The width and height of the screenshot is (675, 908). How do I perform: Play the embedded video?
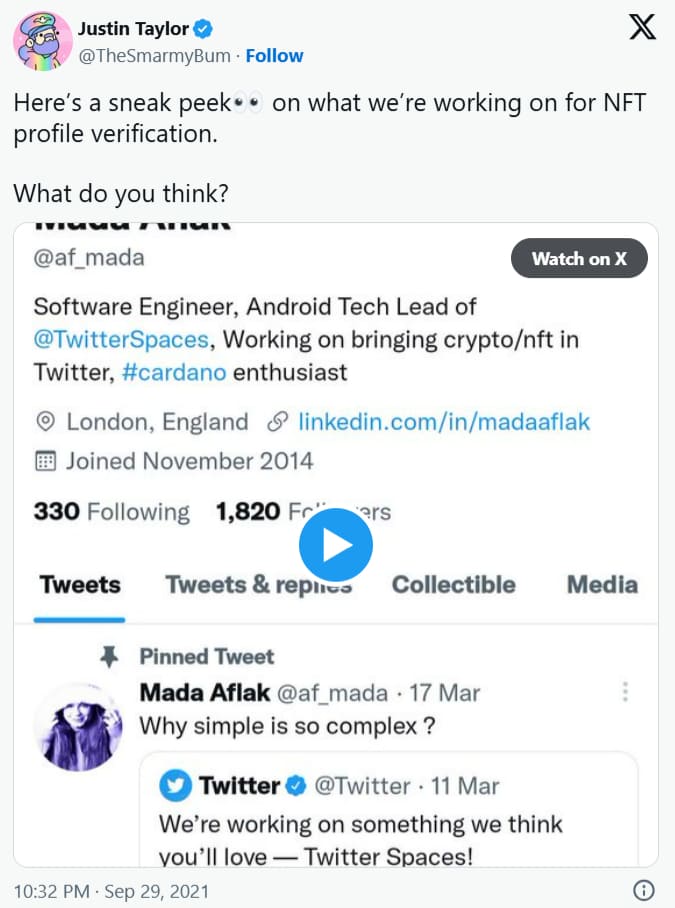point(336,545)
